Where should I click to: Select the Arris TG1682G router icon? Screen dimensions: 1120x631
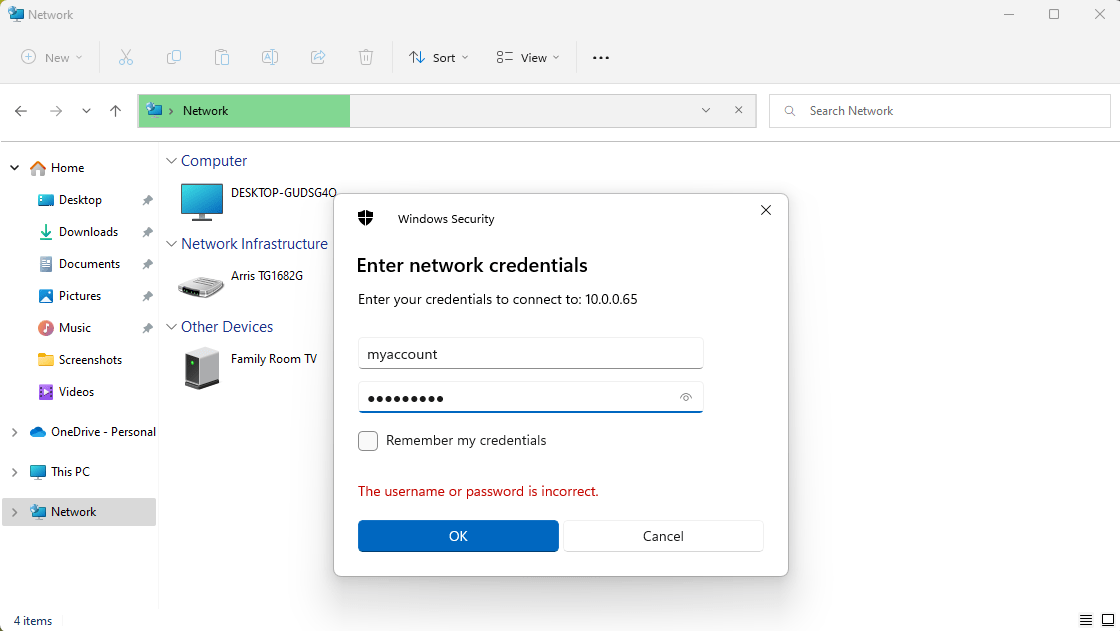(201, 287)
